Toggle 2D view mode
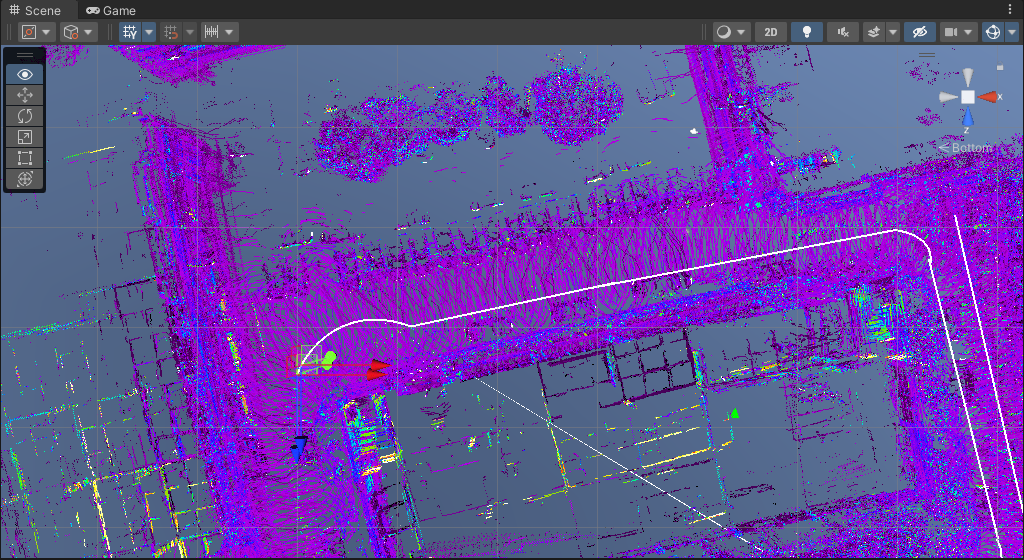 [x=771, y=32]
